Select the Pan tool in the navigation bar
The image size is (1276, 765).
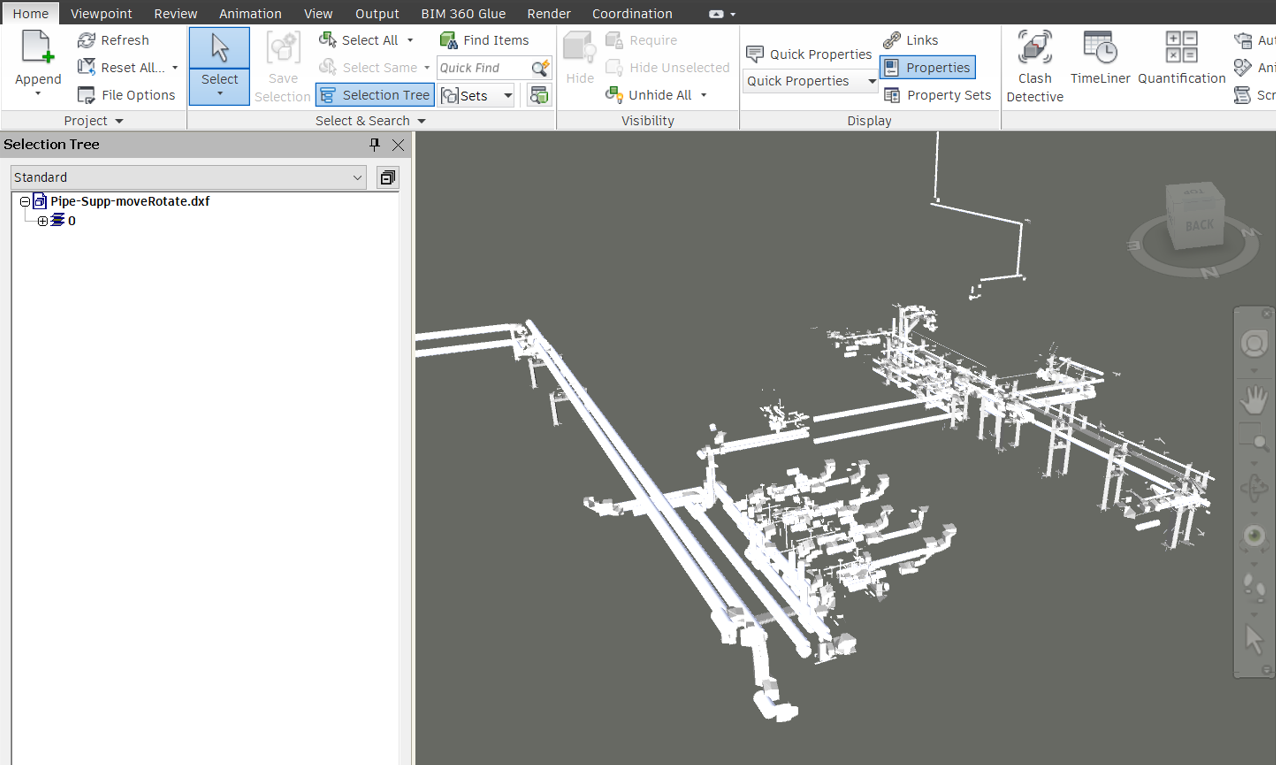[1254, 398]
